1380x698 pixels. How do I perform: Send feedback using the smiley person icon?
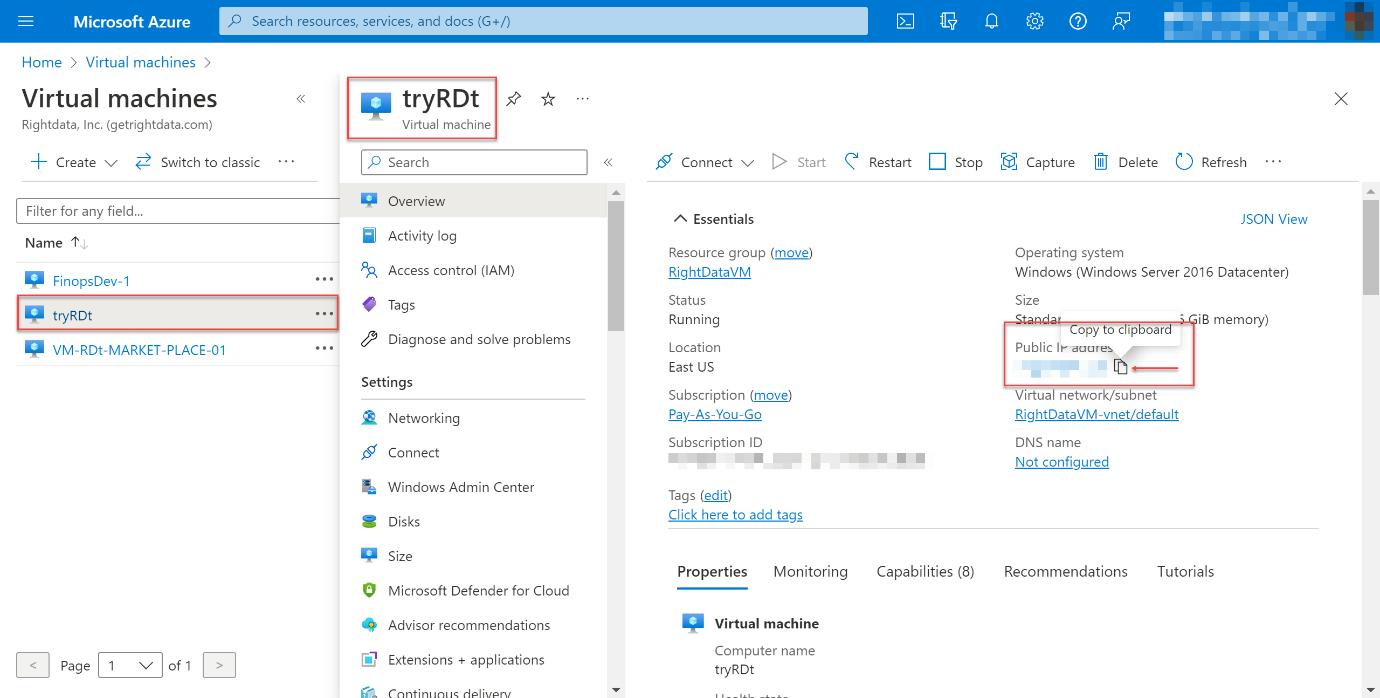click(x=1121, y=21)
